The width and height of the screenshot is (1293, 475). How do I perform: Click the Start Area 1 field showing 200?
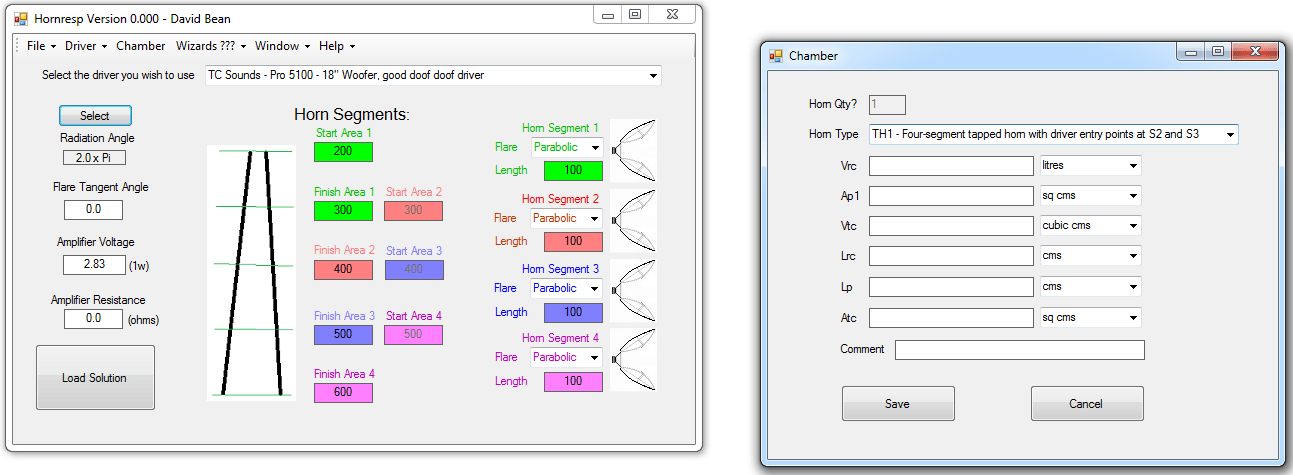click(x=343, y=152)
